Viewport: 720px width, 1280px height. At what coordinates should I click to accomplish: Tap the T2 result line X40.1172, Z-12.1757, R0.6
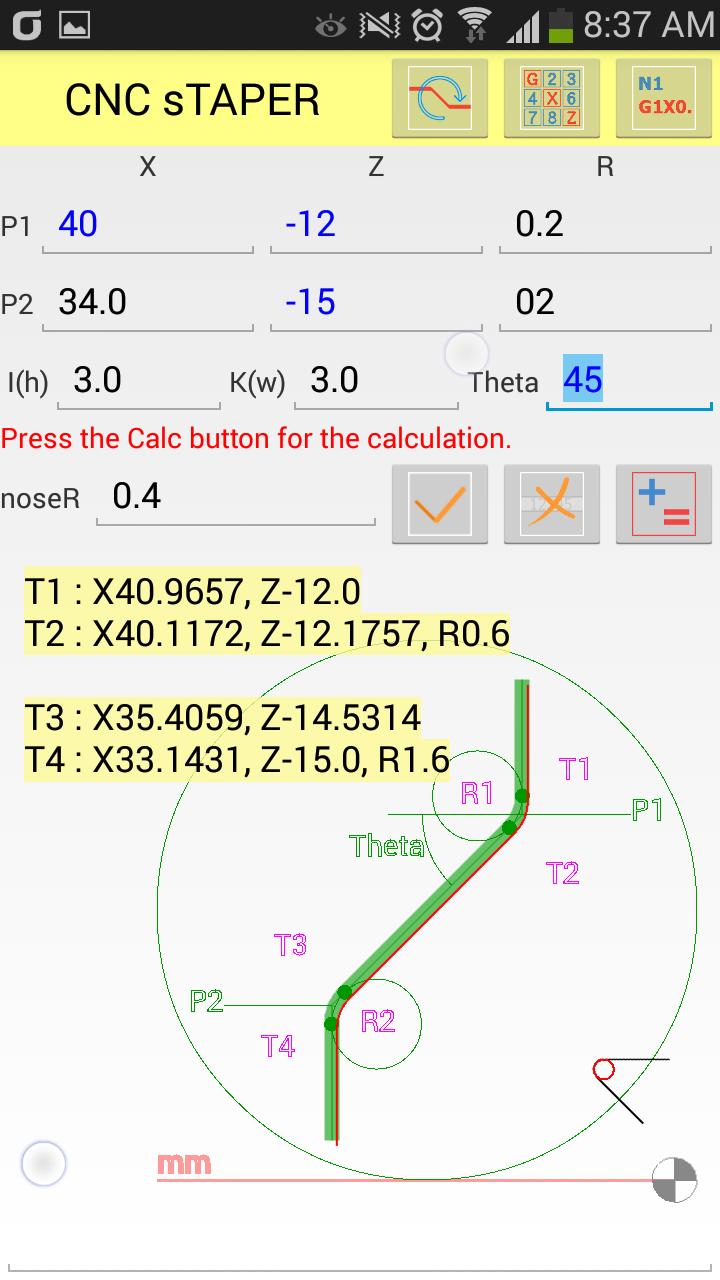point(267,633)
